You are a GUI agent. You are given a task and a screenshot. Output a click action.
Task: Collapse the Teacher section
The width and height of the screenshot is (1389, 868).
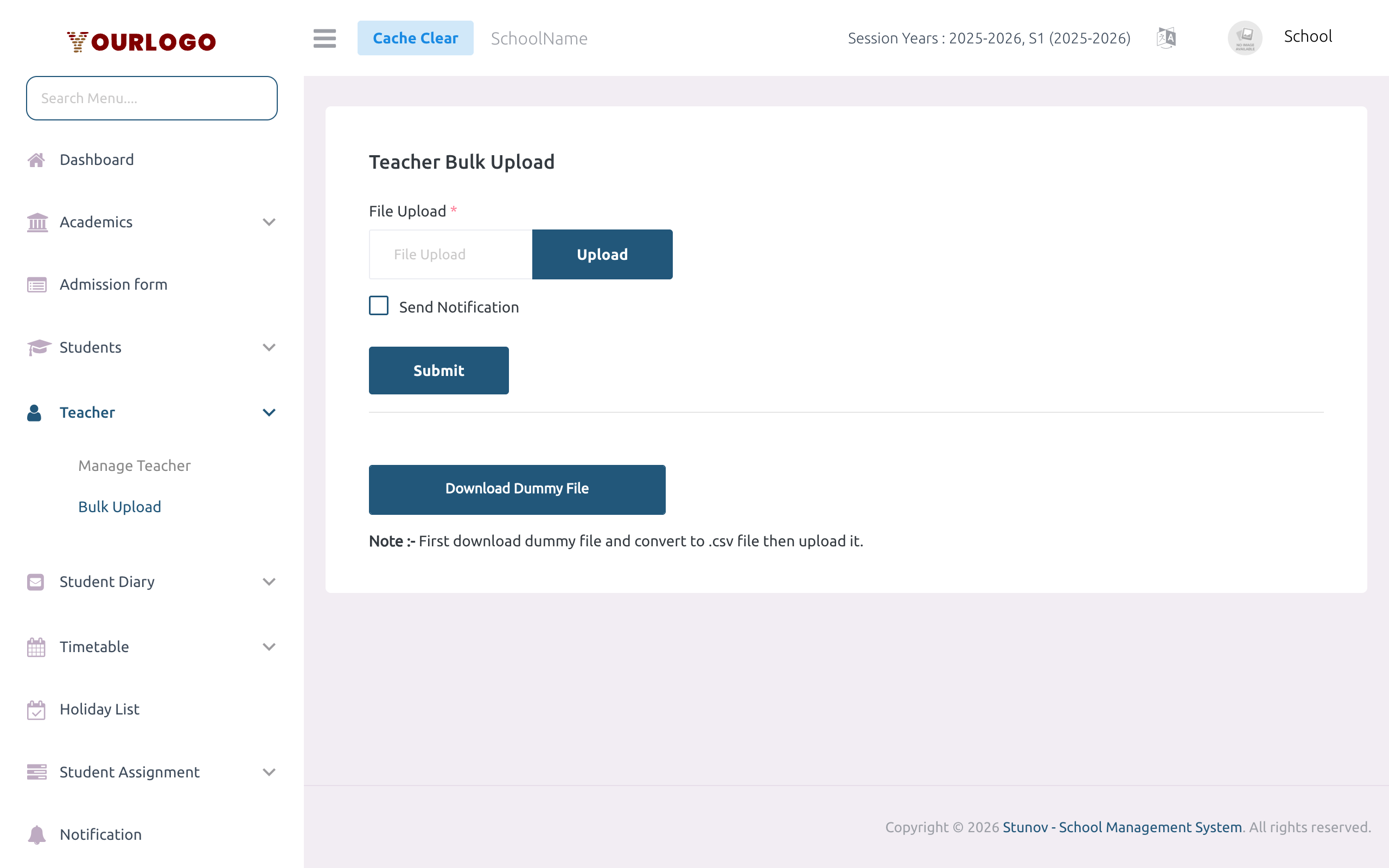pyautogui.click(x=269, y=412)
